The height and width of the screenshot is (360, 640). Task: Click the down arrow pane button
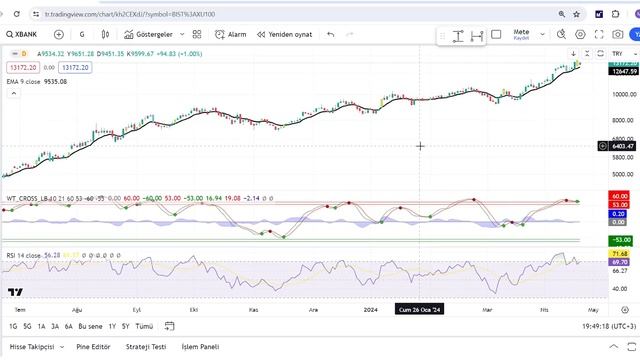coord(573,53)
